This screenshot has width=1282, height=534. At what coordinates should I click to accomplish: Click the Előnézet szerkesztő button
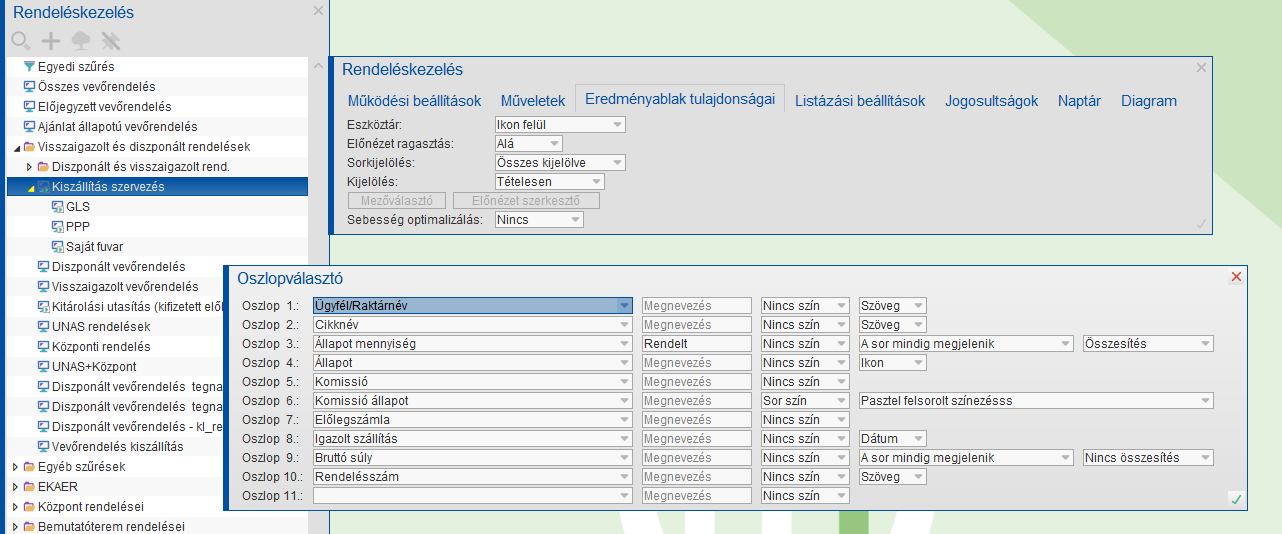pyautogui.click(x=527, y=201)
